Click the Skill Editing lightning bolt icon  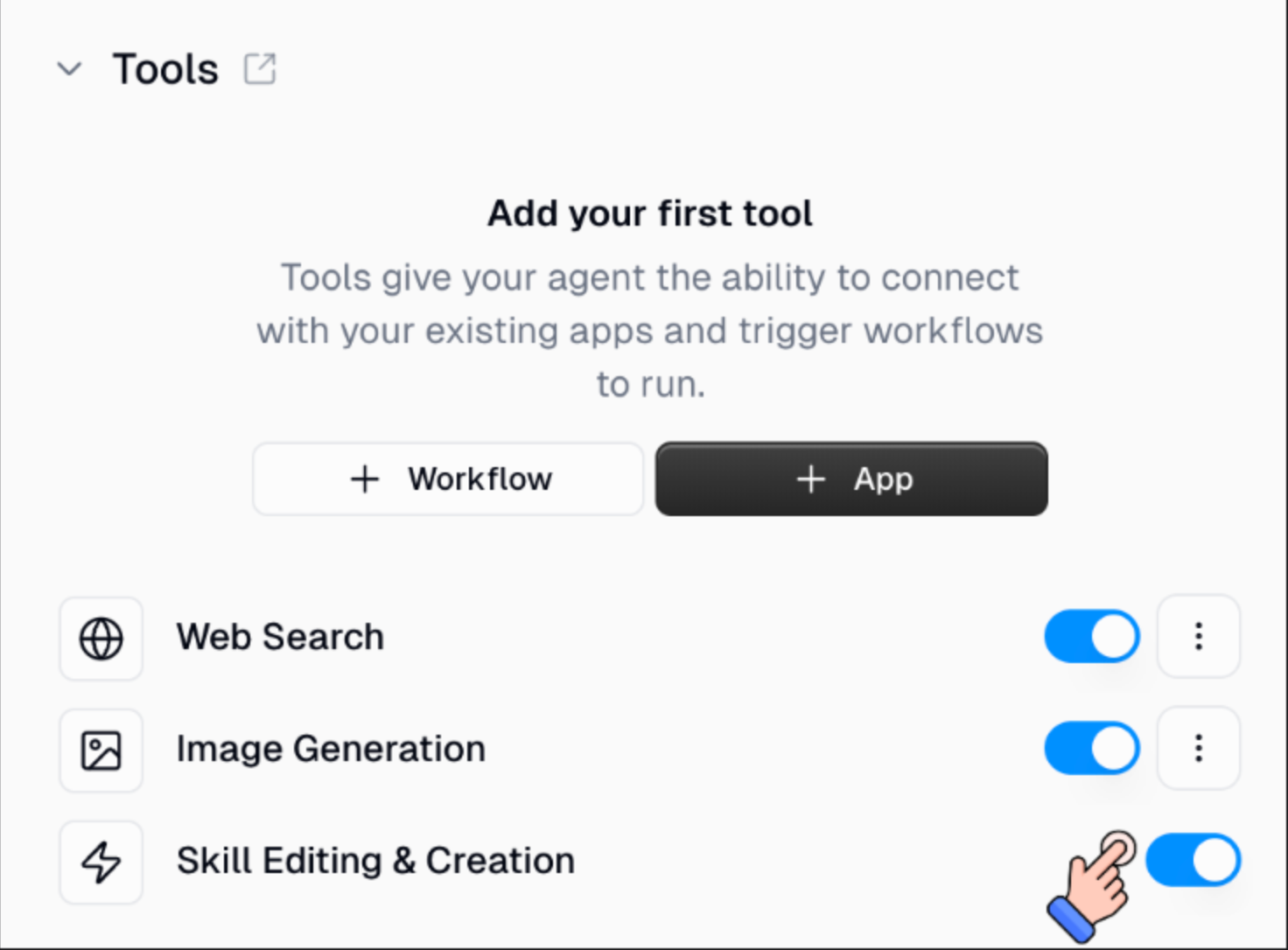tap(101, 862)
